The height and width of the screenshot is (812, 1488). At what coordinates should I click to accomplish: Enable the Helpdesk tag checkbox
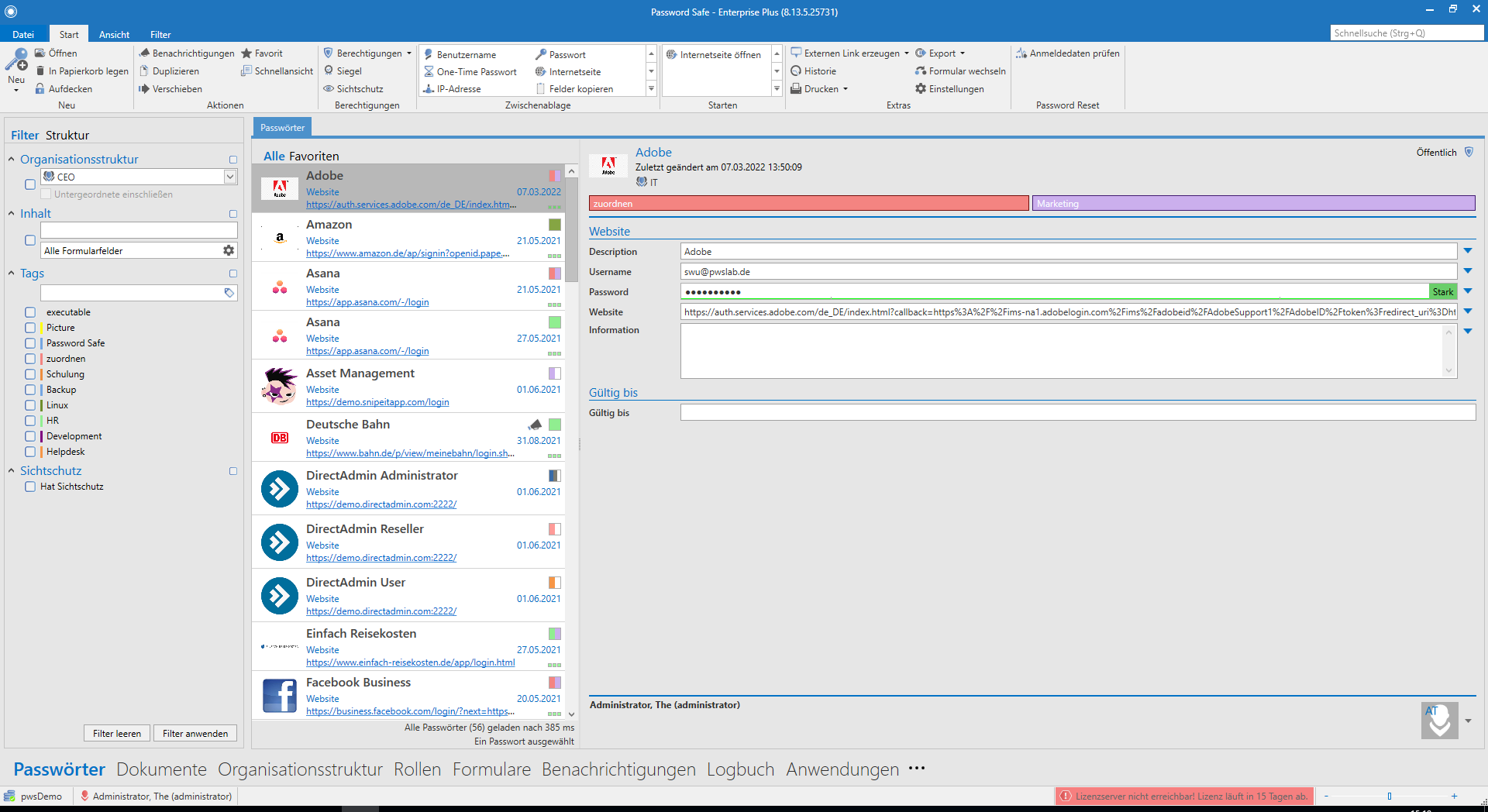coord(30,452)
